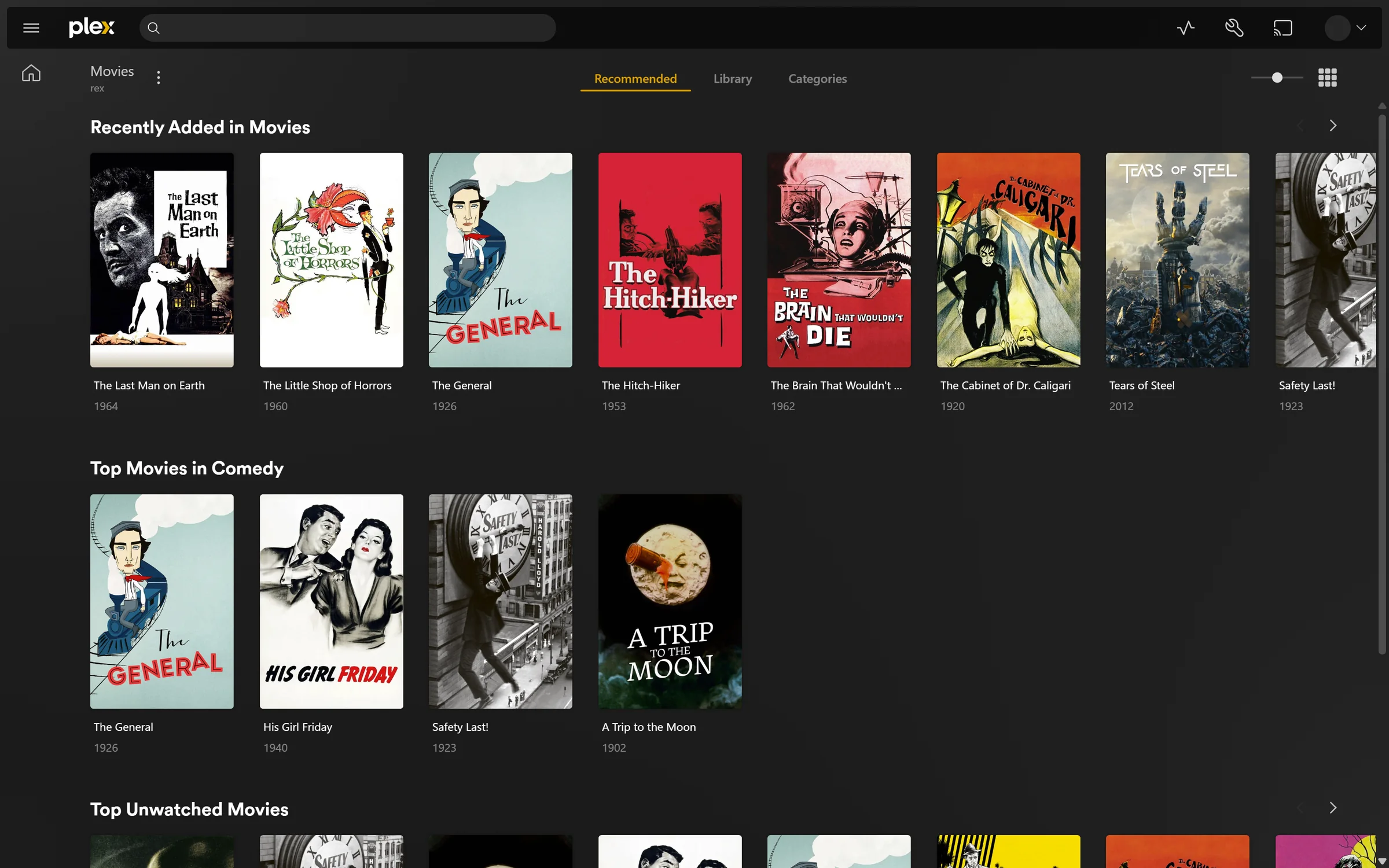Open the His Girl Friday poster
The image size is (1389, 868).
331,601
